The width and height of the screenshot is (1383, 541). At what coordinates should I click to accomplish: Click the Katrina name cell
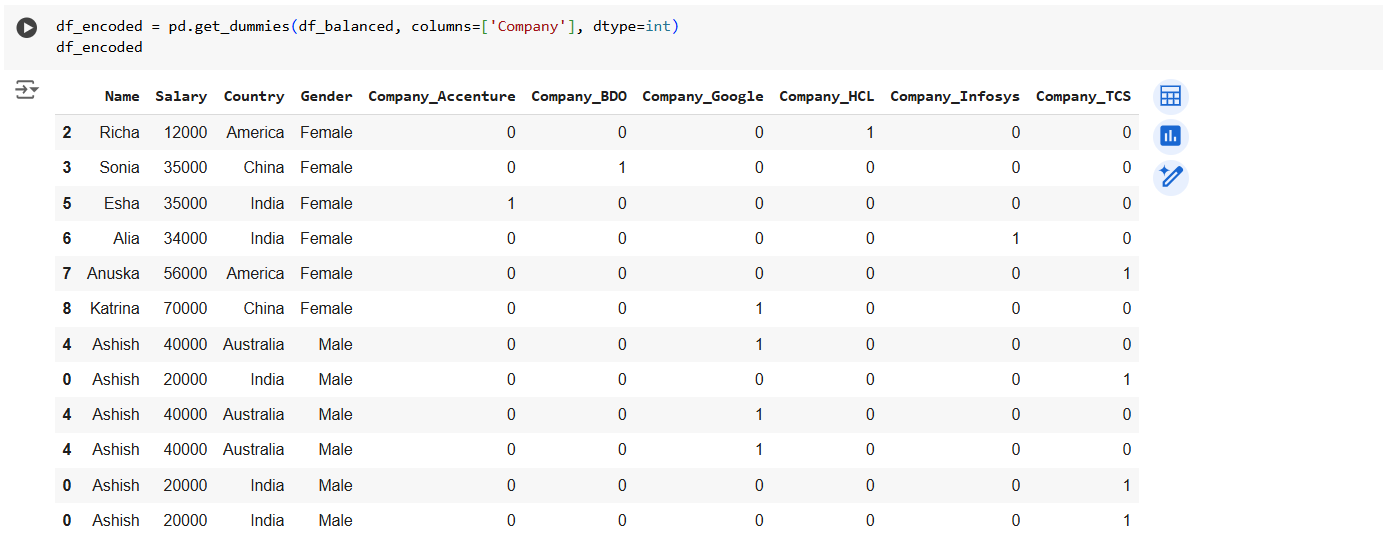point(114,309)
